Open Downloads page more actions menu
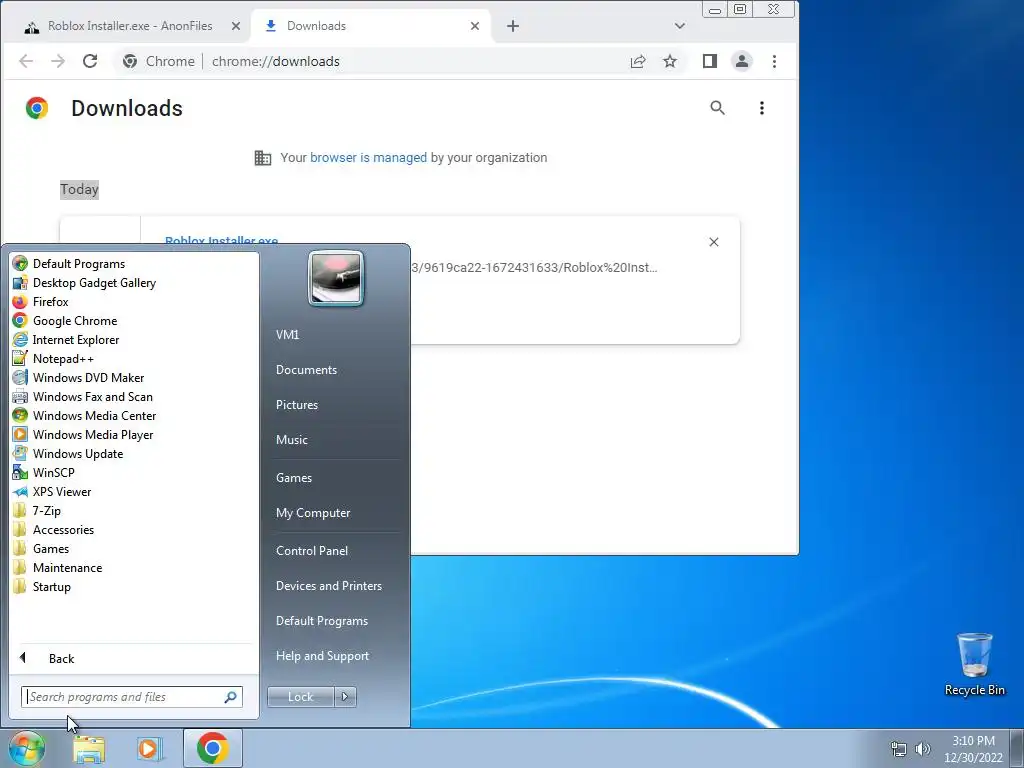The image size is (1024, 768). click(761, 108)
